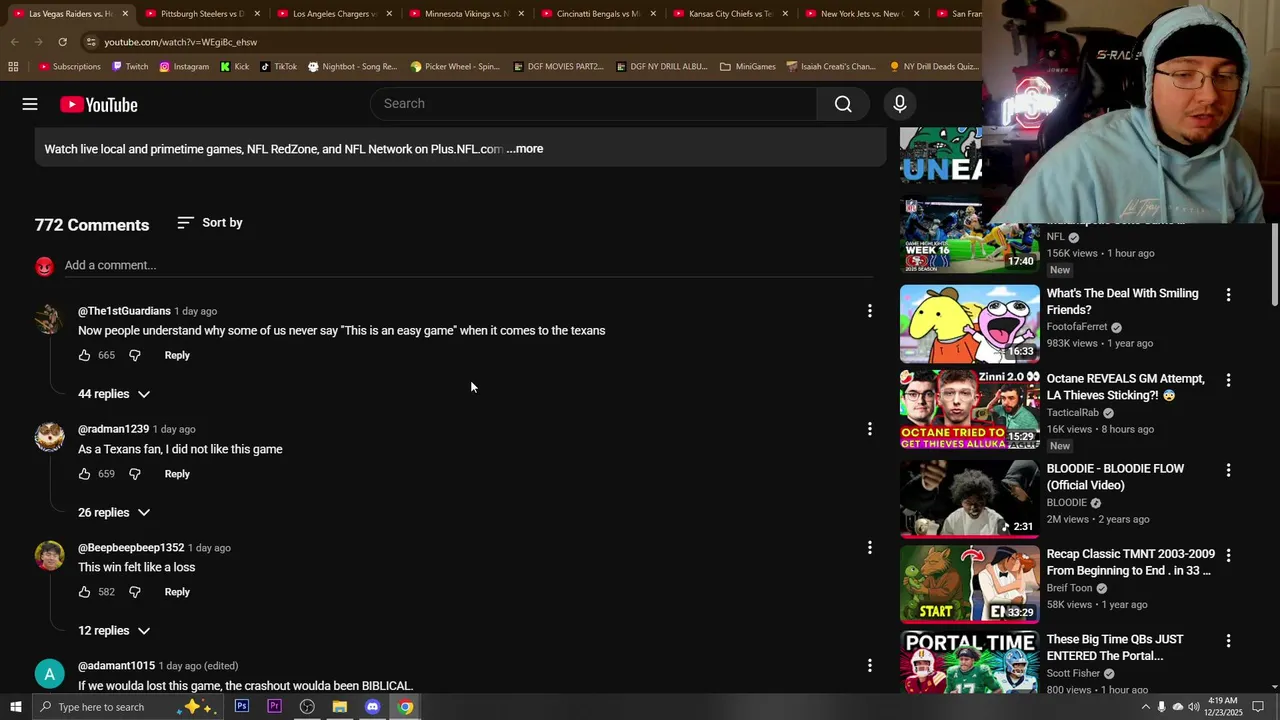Click the page vertical scrollbar
The width and height of the screenshot is (1280, 720).
point(1274,265)
